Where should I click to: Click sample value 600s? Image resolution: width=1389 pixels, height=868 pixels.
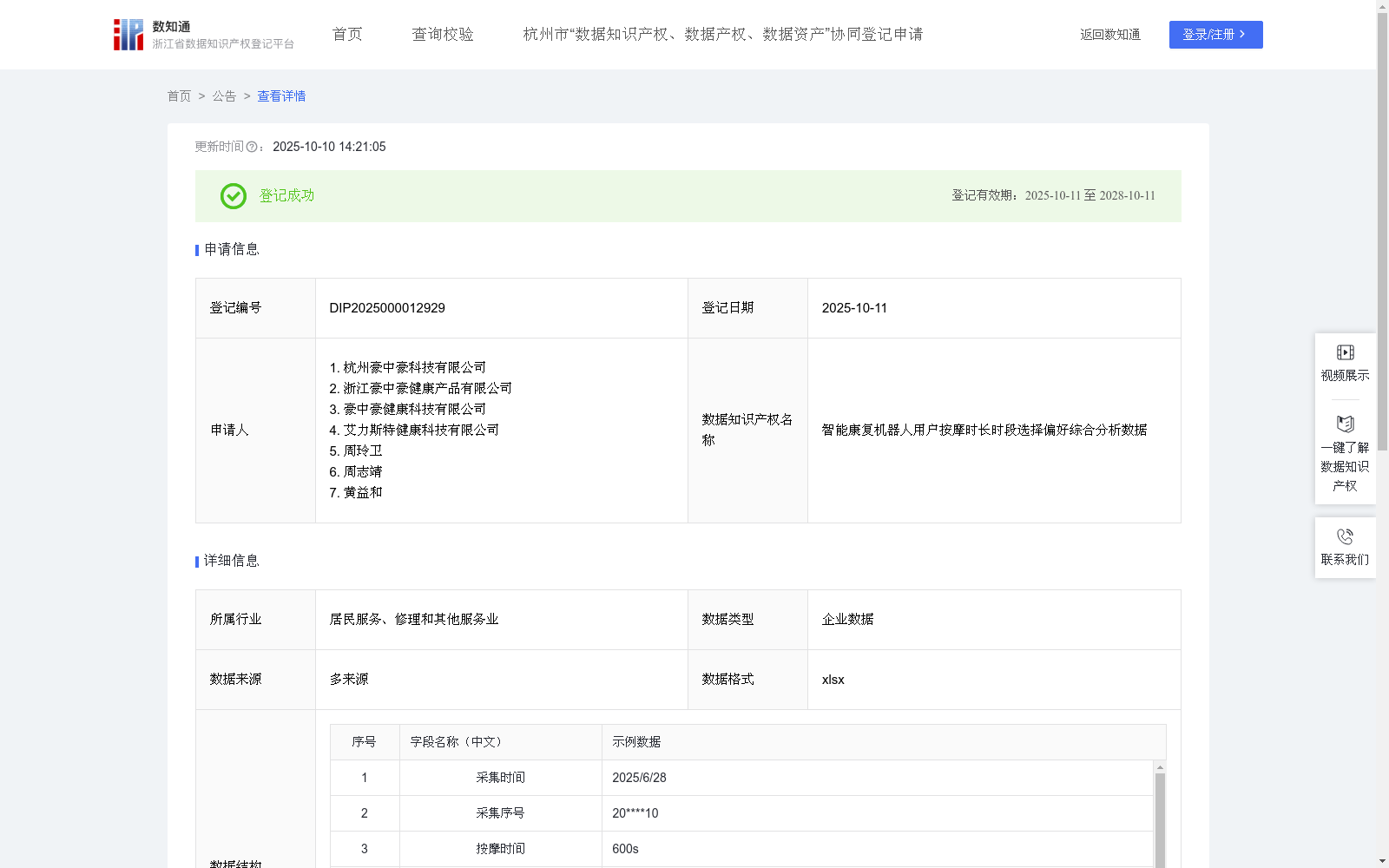625,849
